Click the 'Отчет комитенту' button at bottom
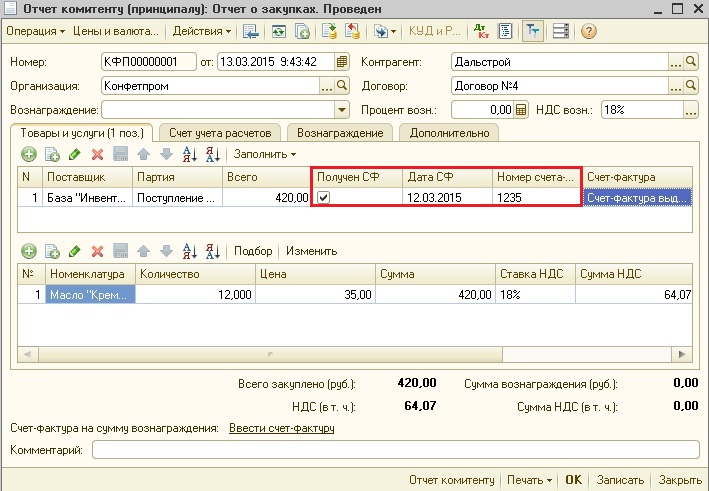 (451, 480)
